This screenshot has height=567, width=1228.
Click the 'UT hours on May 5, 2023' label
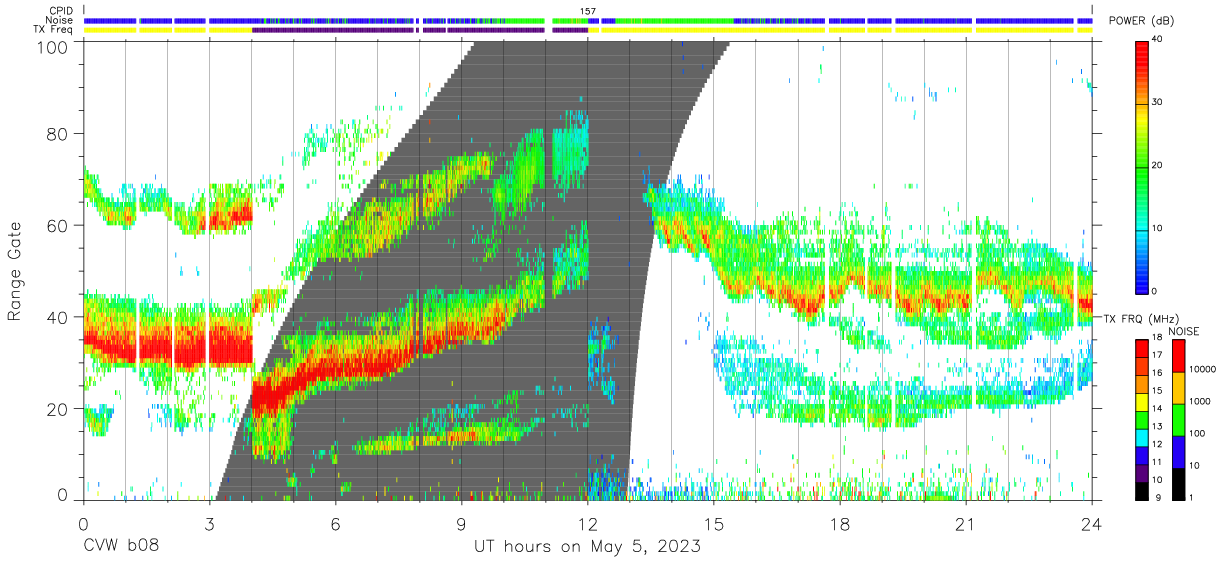[x=586, y=547]
